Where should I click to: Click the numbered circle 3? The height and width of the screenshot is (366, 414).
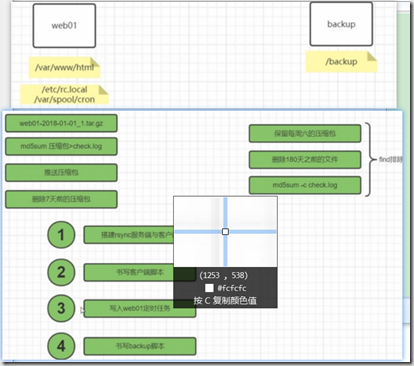pos(61,308)
